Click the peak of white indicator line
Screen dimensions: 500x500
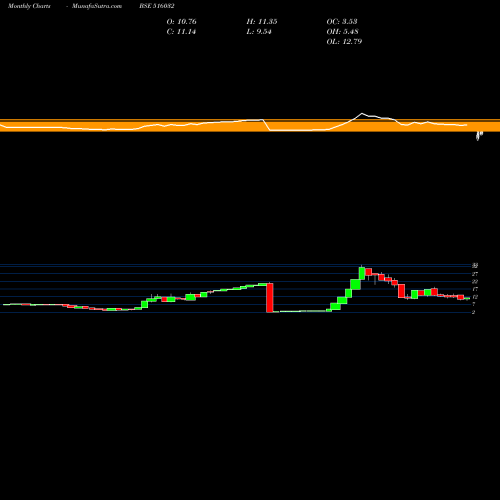362,114
